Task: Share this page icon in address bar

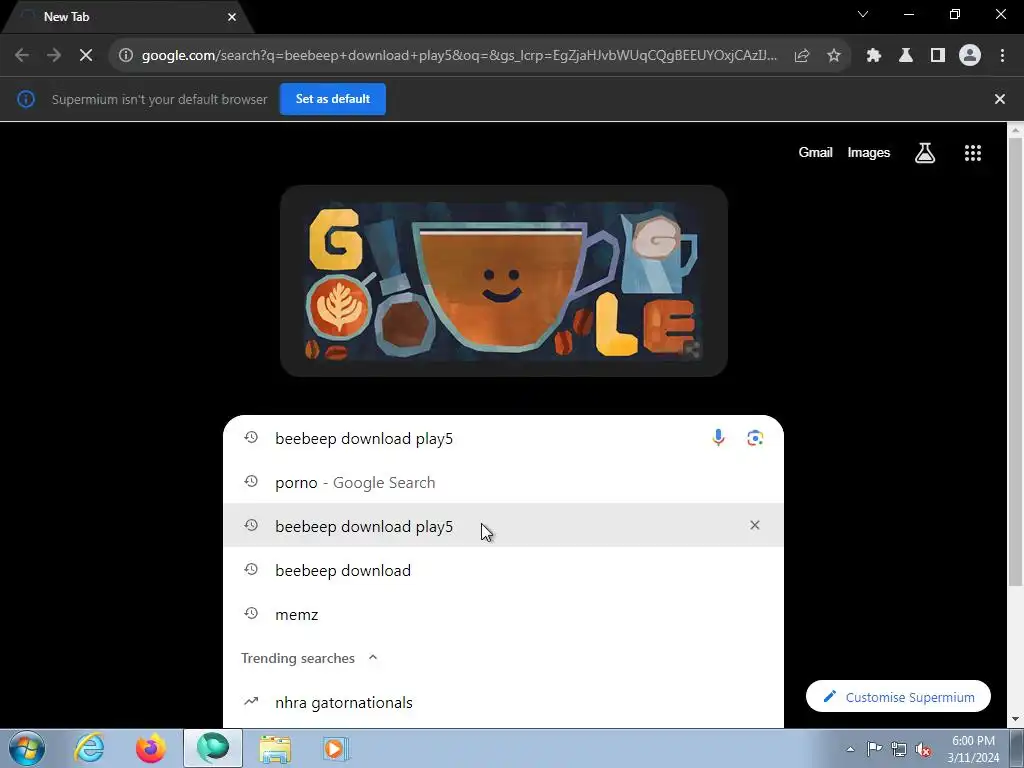Action: (802, 56)
